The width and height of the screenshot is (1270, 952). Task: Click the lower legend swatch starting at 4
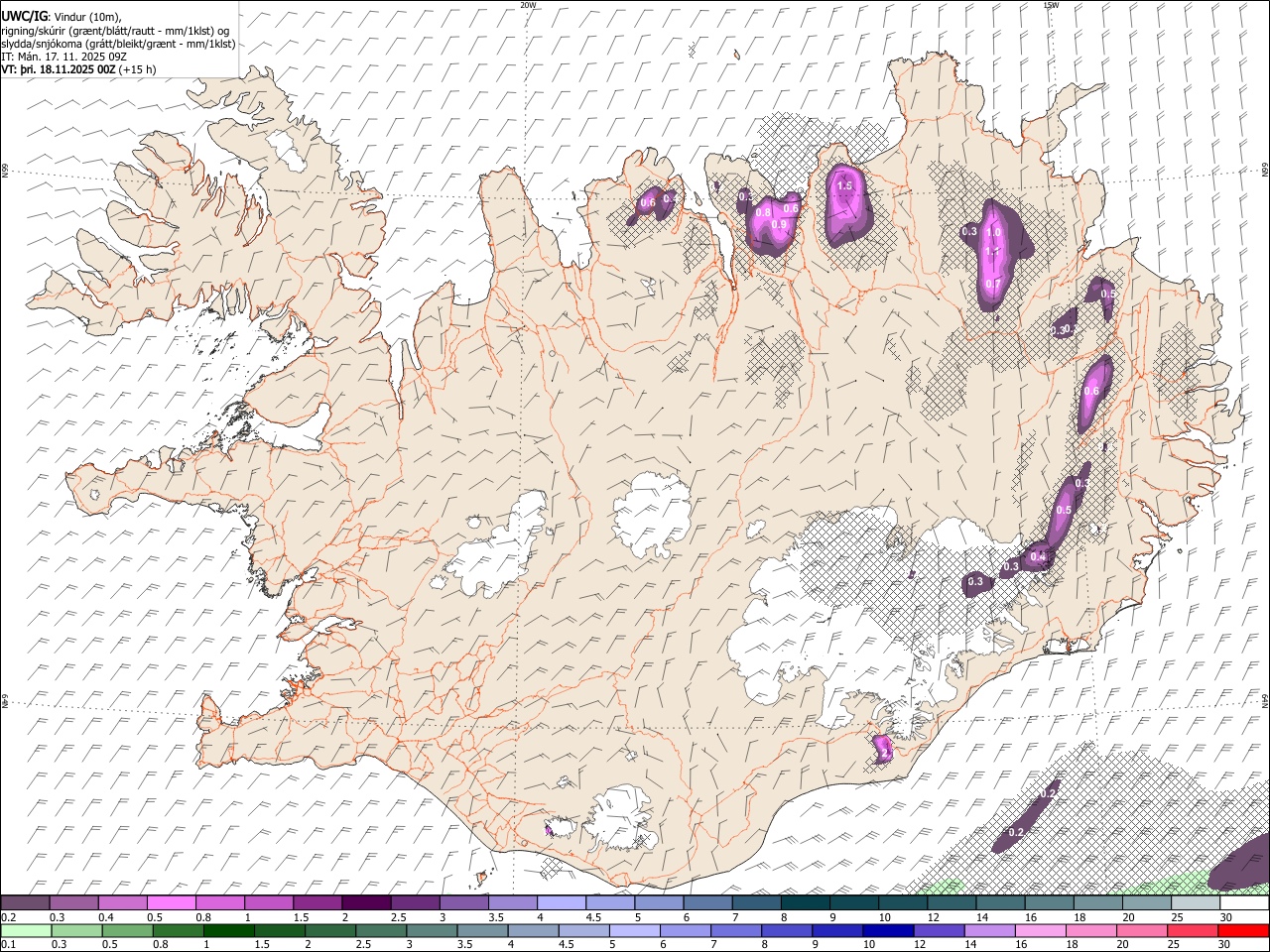[x=532, y=930]
